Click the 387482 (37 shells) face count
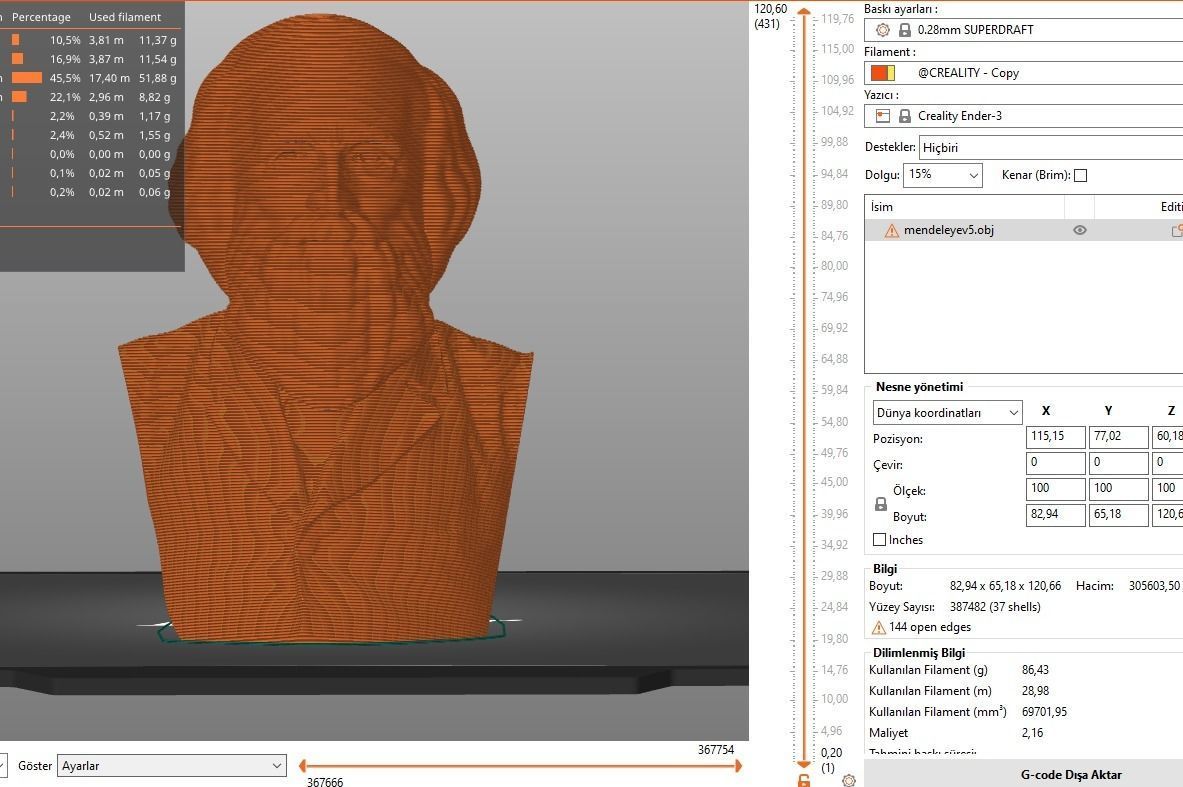This screenshot has height=787, width=1183. coord(995,607)
